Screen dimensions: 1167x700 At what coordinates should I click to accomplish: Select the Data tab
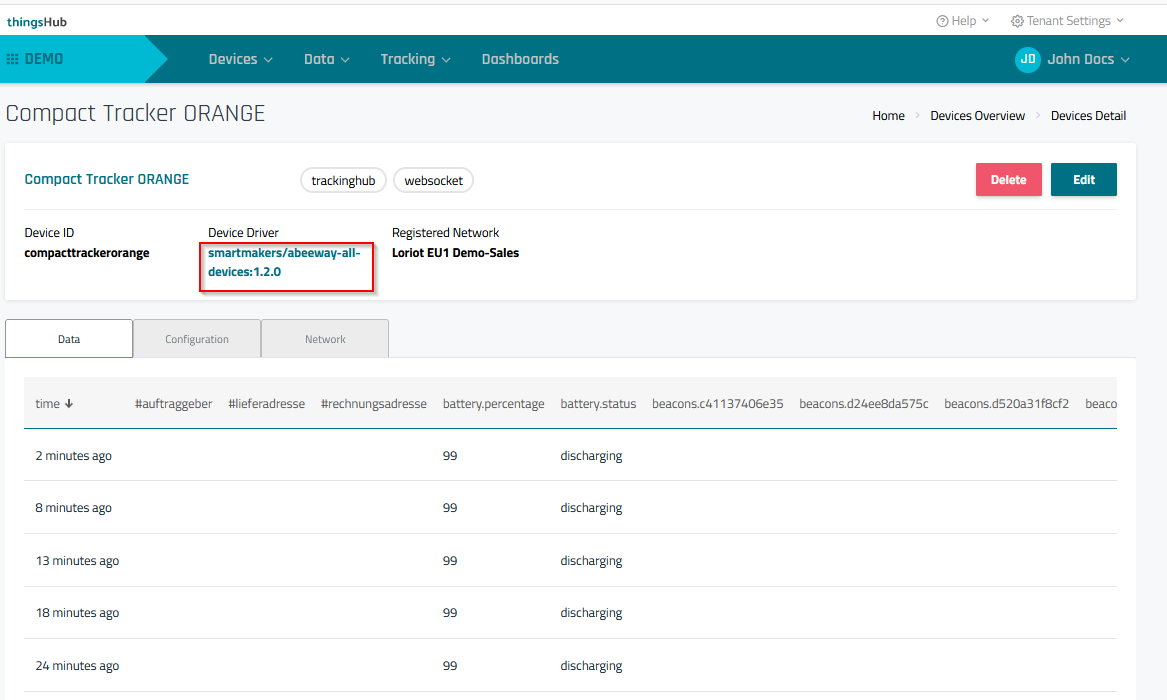[69, 339]
